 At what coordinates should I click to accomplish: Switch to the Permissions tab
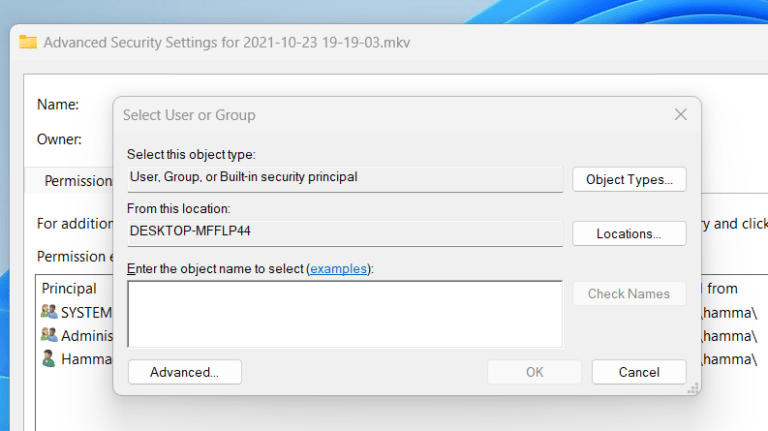click(x=78, y=181)
